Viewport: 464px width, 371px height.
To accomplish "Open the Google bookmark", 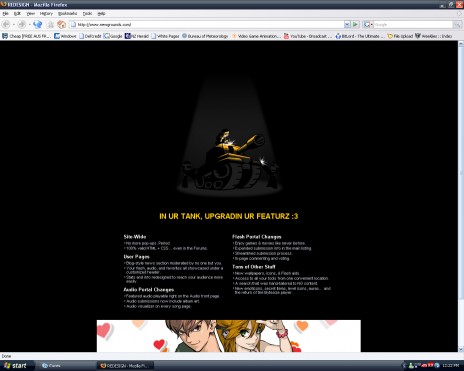I will point(113,36).
